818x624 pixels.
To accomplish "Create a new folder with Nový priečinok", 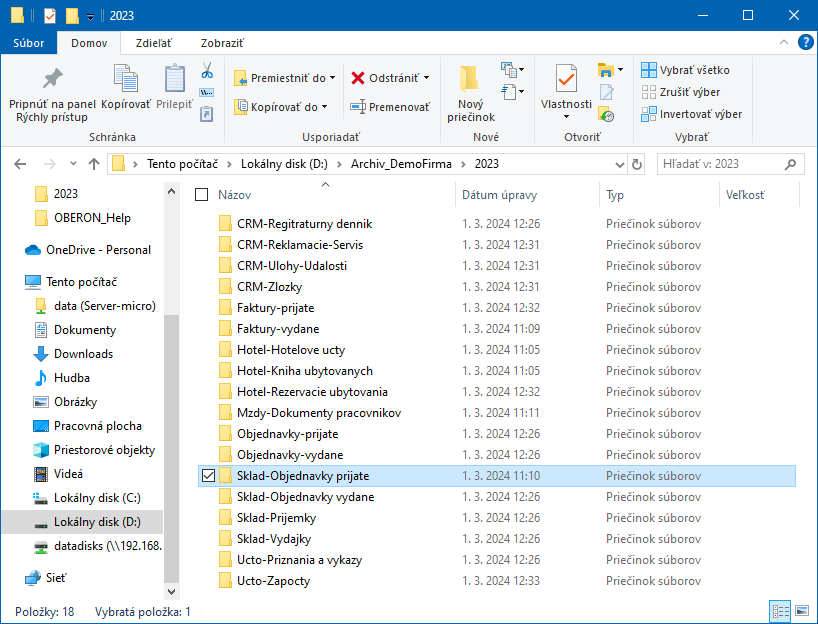I will (x=470, y=92).
